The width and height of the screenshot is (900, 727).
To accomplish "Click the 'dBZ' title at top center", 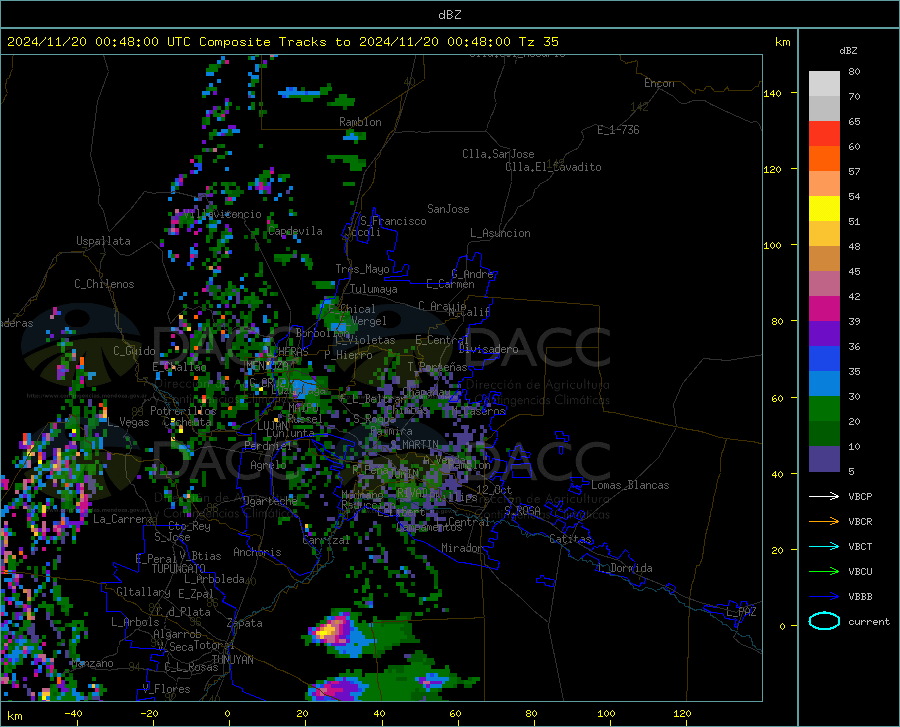I will pos(449,15).
